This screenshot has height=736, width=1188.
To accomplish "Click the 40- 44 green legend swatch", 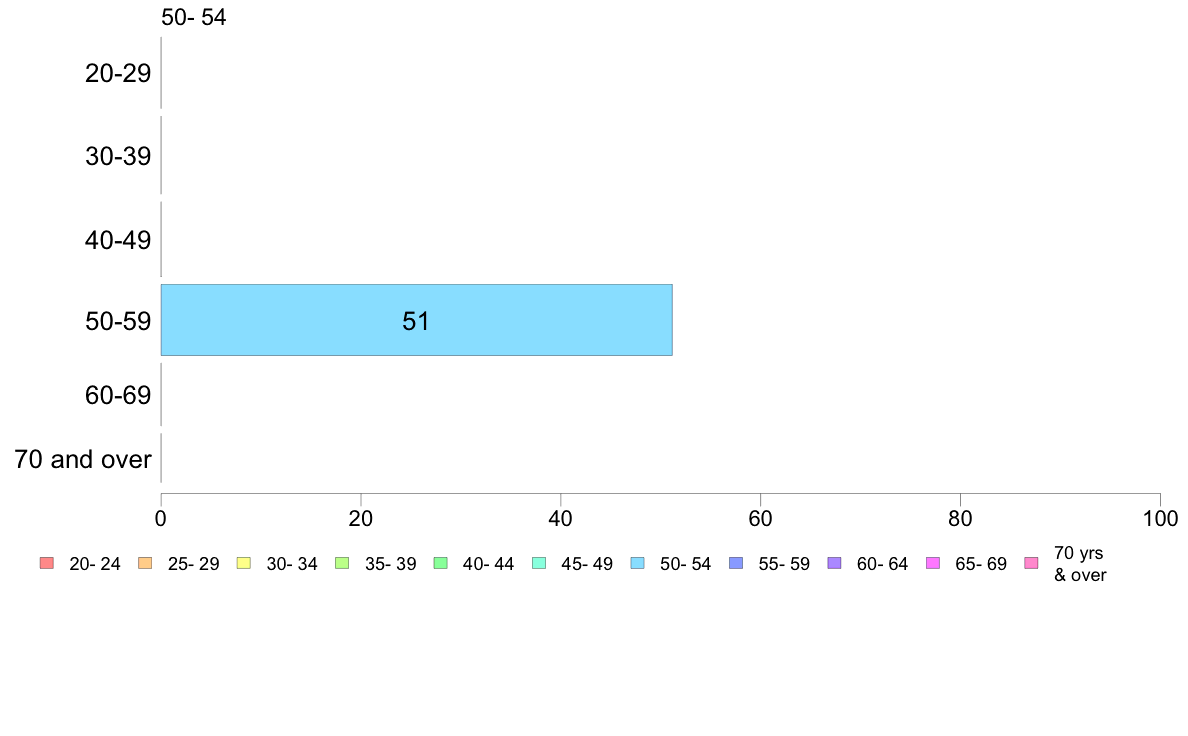I will coord(441,563).
